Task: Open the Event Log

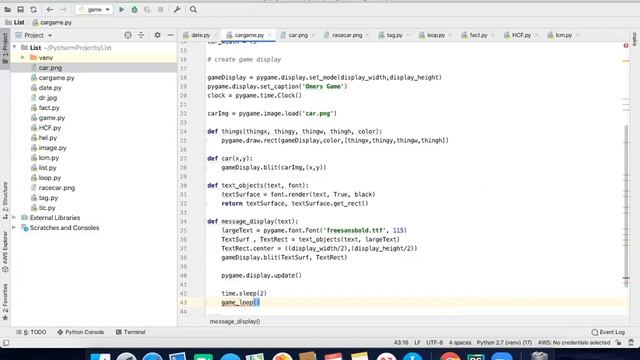Action: pos(608,332)
